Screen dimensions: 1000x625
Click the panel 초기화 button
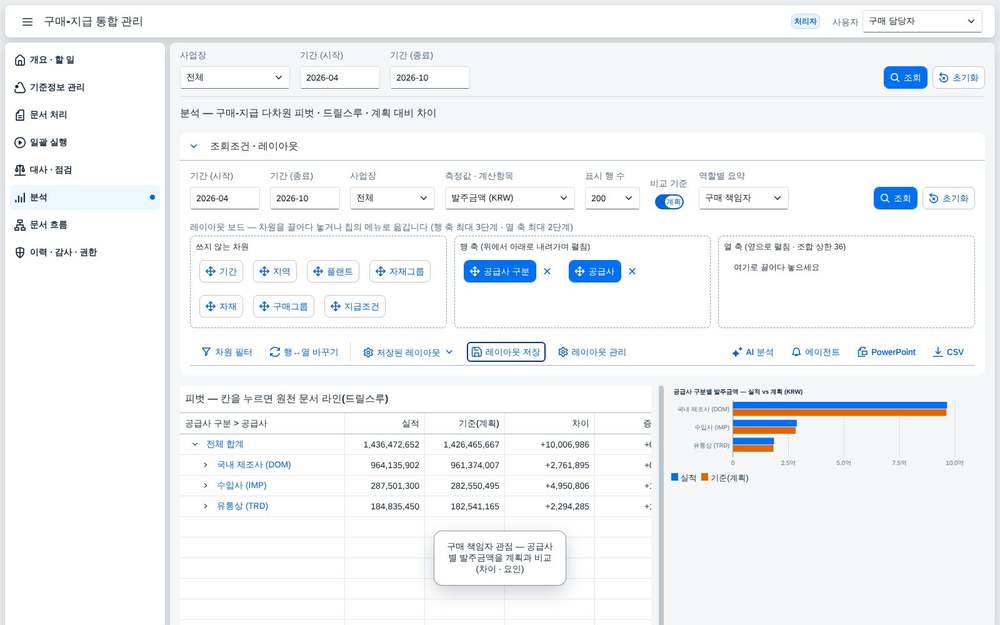tap(948, 198)
